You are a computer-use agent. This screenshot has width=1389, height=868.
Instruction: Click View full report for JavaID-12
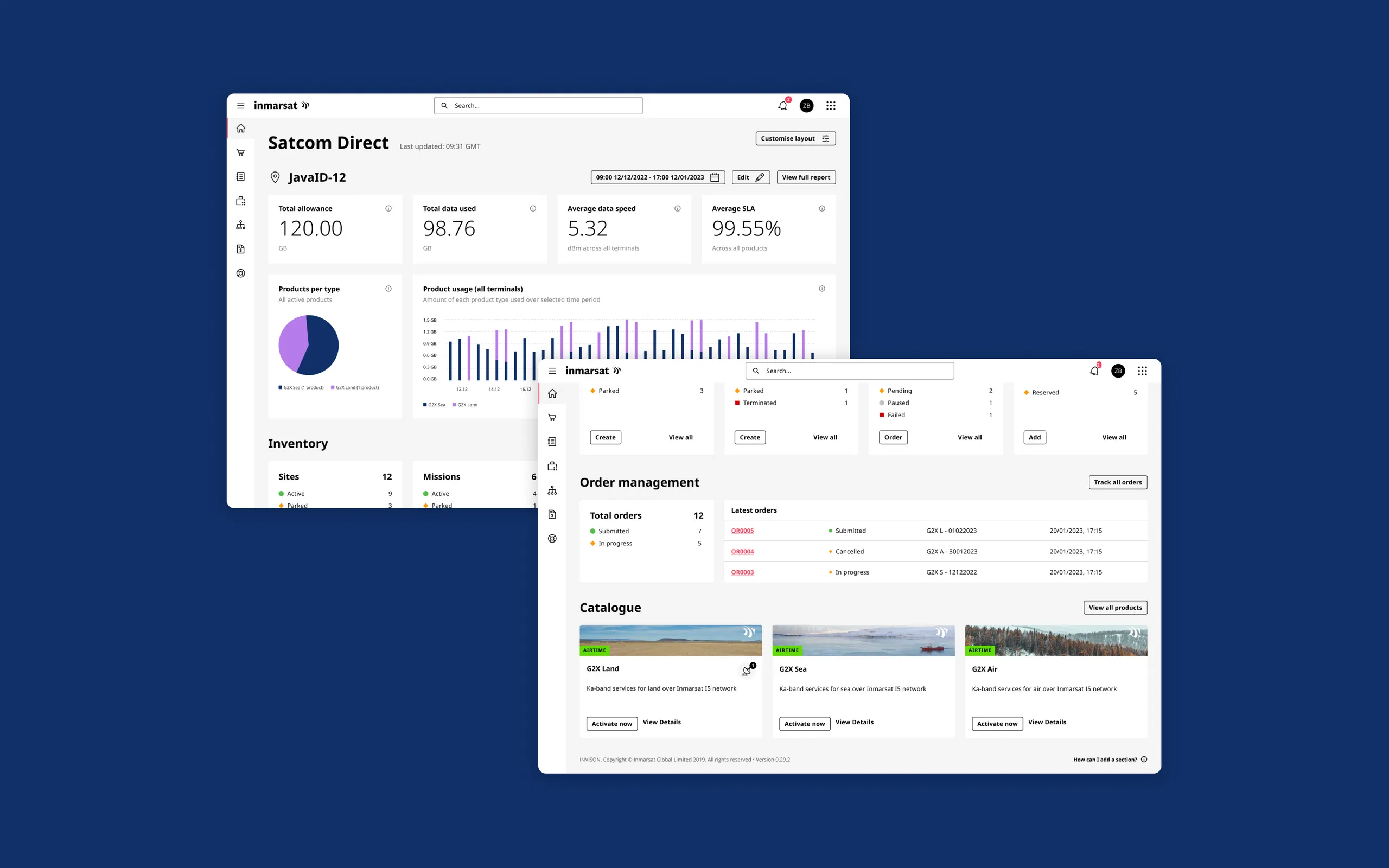[x=806, y=177]
